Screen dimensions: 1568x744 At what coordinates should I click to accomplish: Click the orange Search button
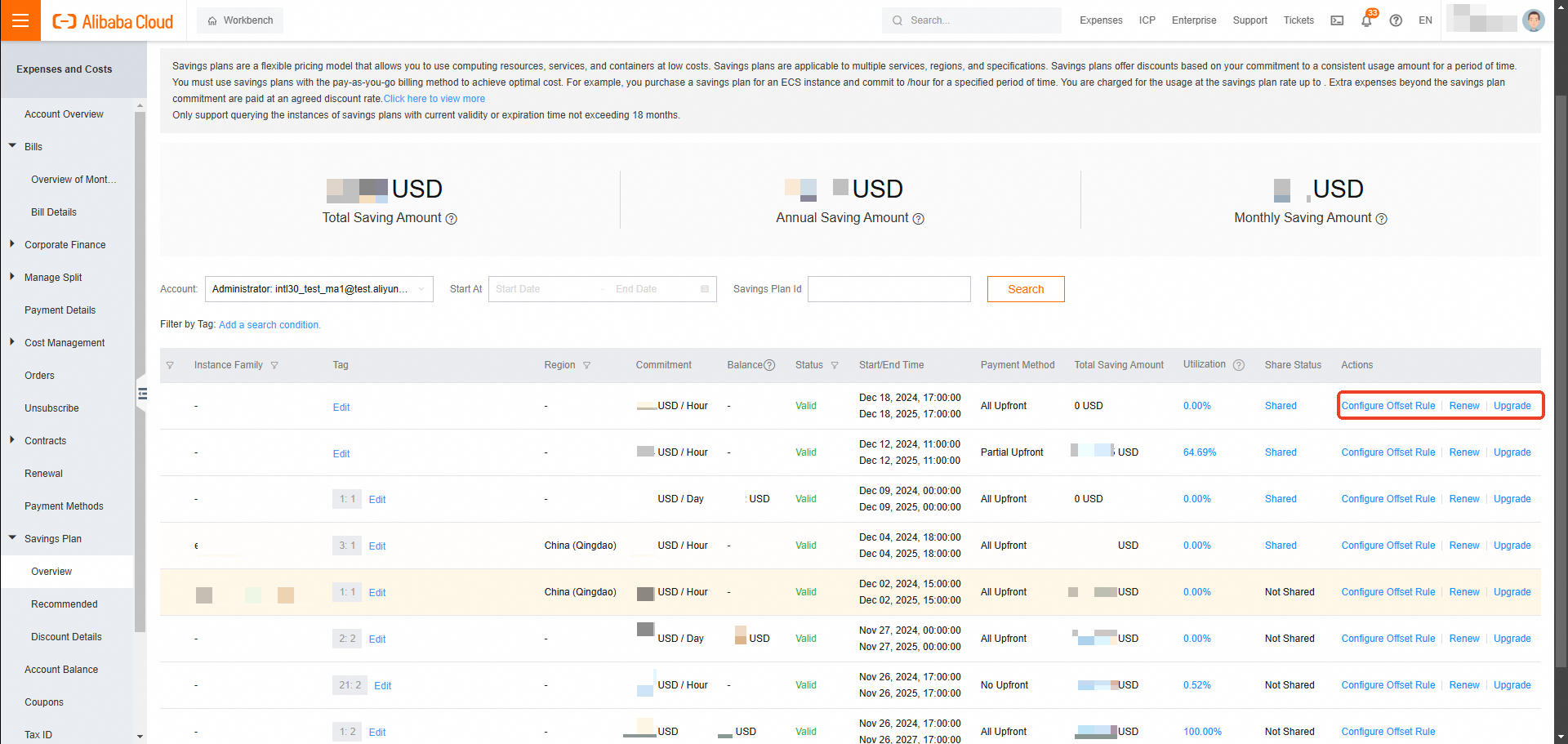(1026, 289)
